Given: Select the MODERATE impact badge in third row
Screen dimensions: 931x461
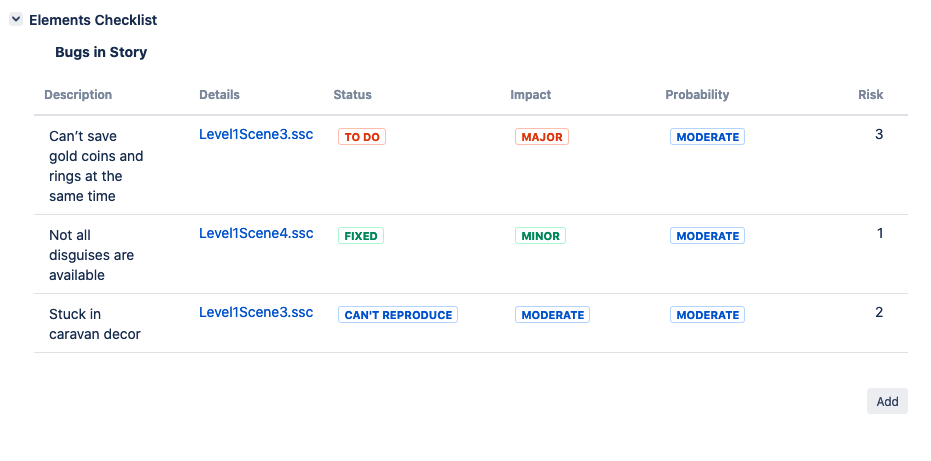Looking at the screenshot, I should 552,315.
